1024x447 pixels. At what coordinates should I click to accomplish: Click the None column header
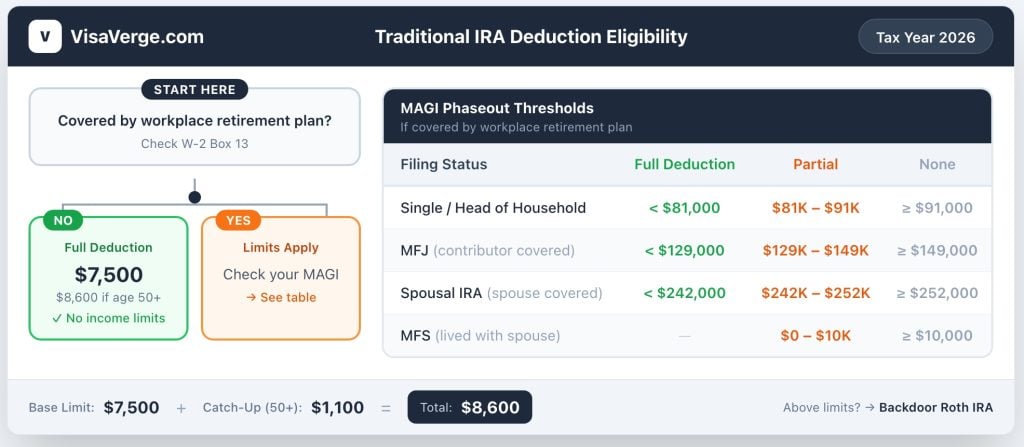(x=937, y=164)
